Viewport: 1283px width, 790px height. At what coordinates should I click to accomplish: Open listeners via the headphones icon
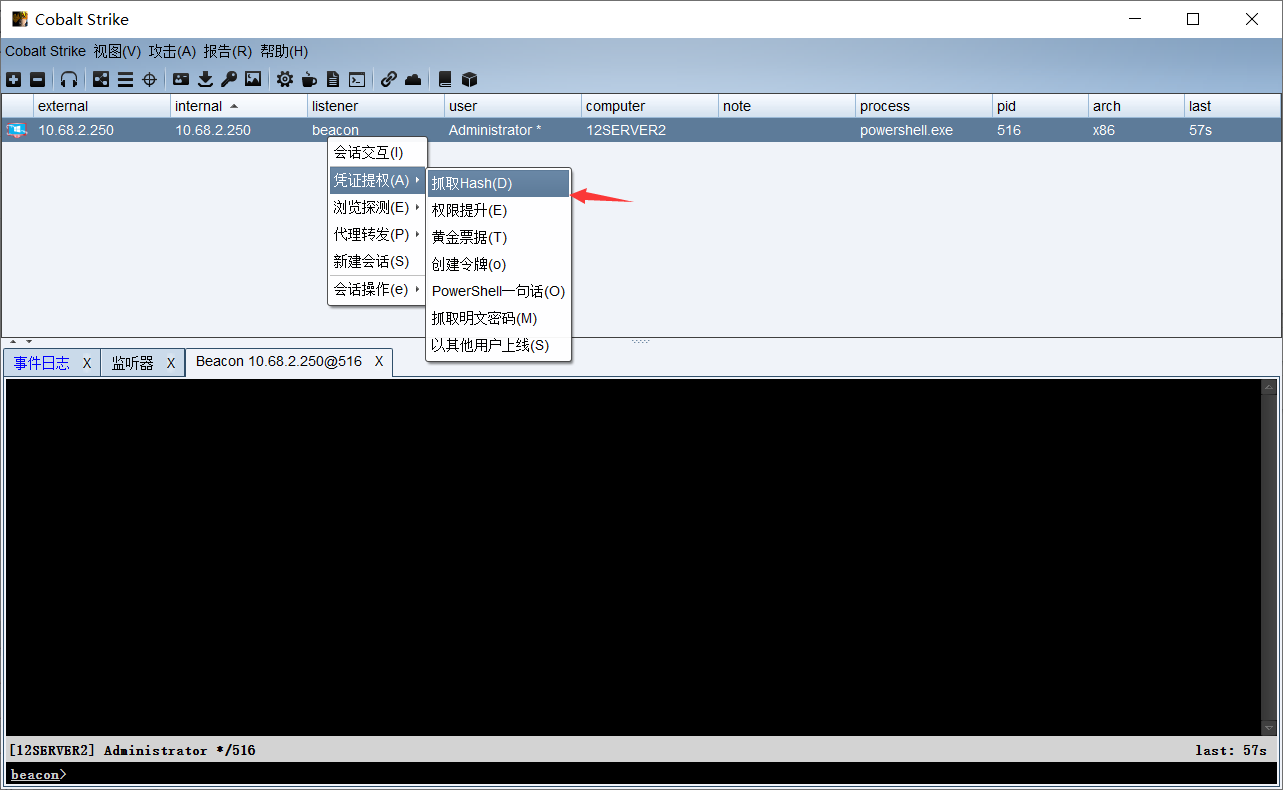click(69, 79)
